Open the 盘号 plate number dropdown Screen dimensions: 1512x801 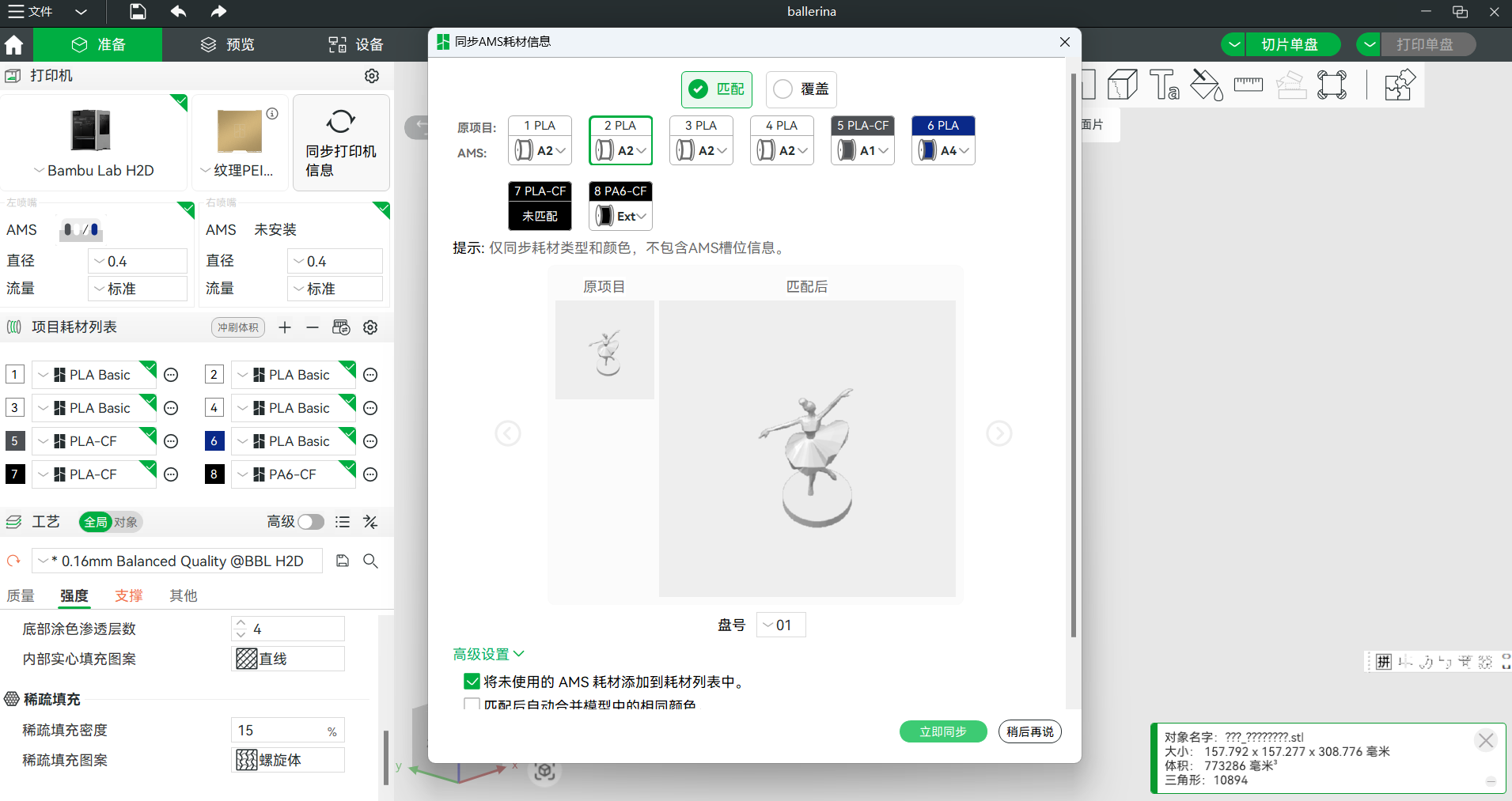pos(781,625)
